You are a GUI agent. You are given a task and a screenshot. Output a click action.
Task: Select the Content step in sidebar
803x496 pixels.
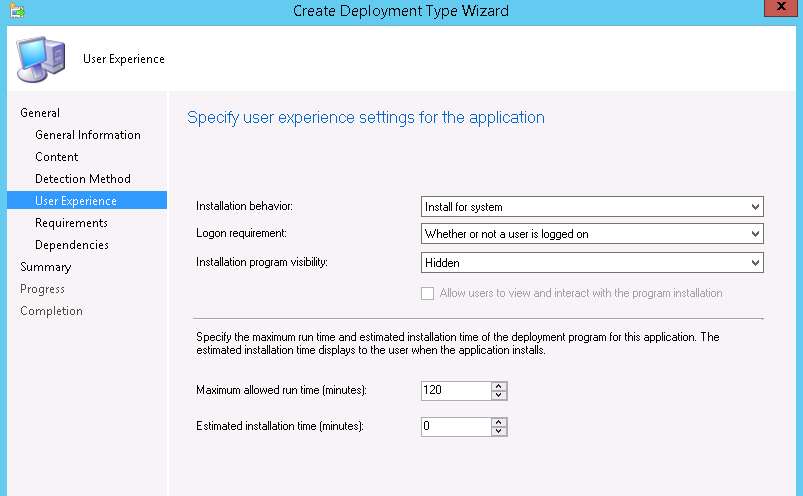[x=57, y=157]
